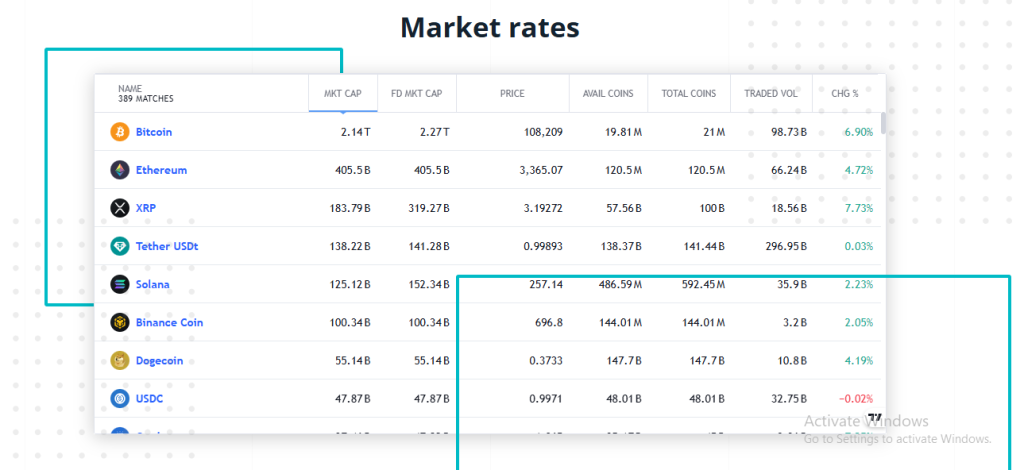
Task: Click Tether's change 0.03%
Action: click(x=859, y=246)
